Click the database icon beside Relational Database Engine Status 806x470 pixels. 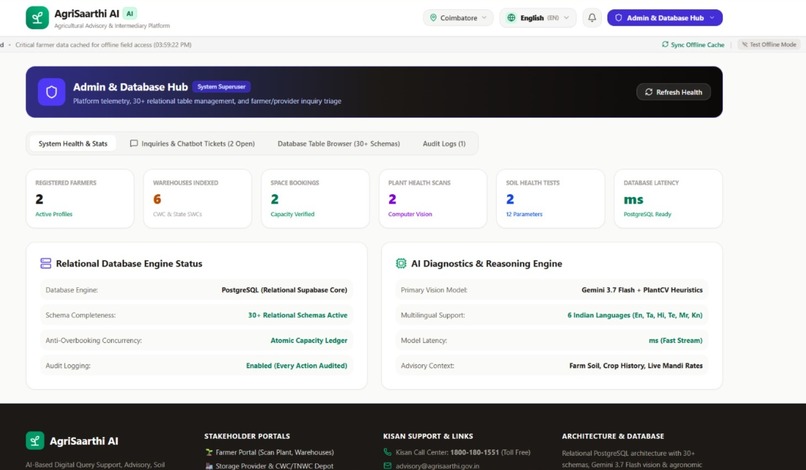click(46, 263)
